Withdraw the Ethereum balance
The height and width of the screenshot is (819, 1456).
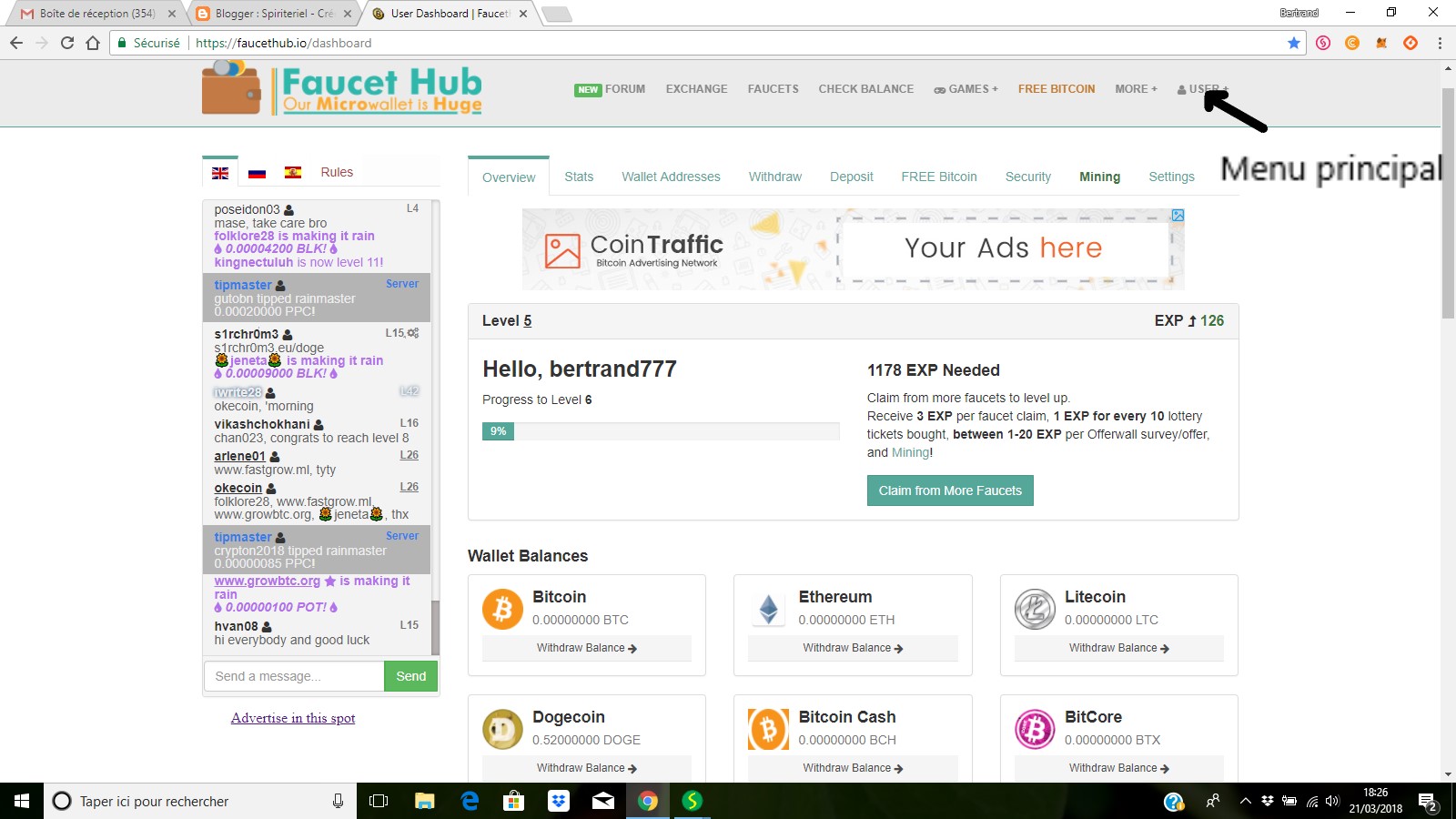coord(853,648)
